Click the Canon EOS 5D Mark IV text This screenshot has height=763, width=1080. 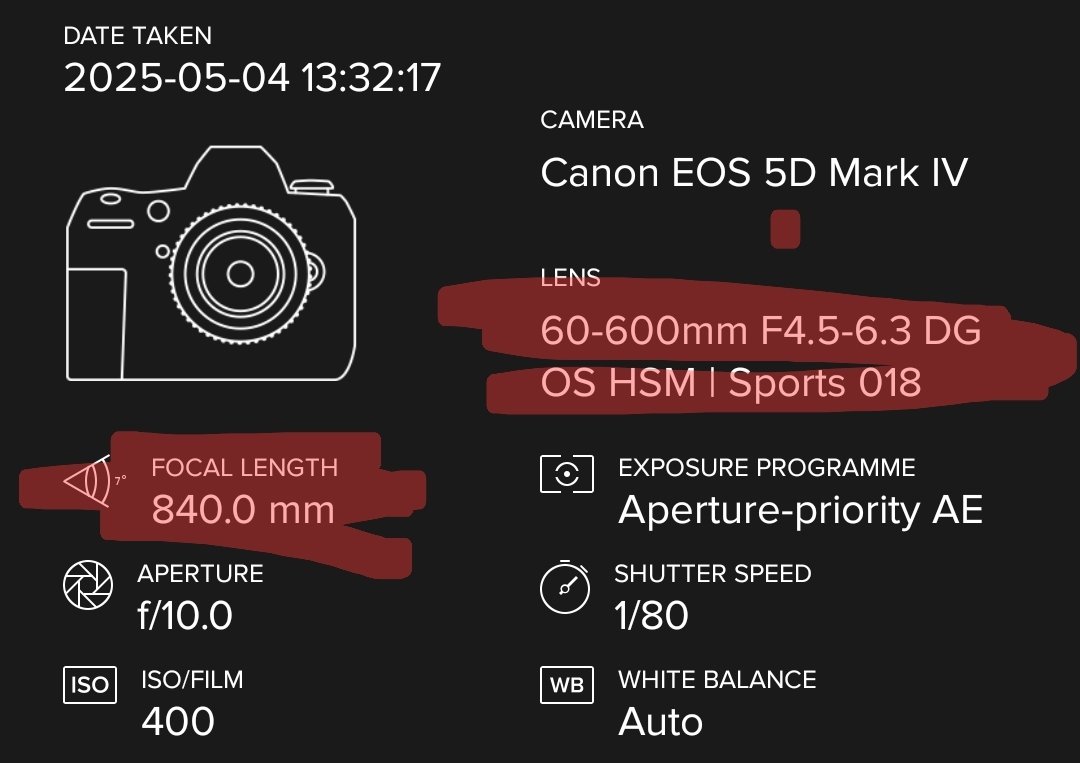754,173
